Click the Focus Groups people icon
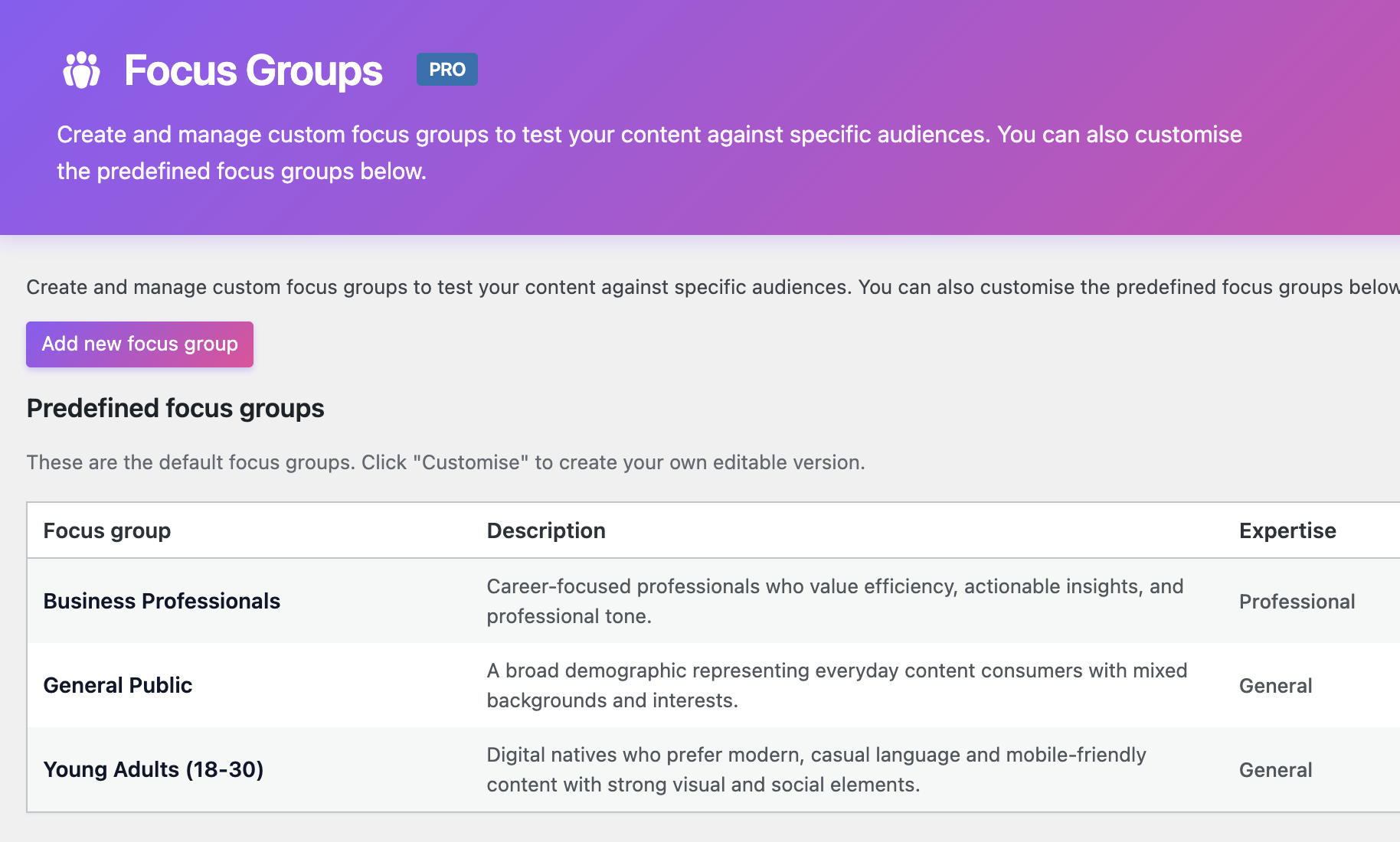 [81, 70]
